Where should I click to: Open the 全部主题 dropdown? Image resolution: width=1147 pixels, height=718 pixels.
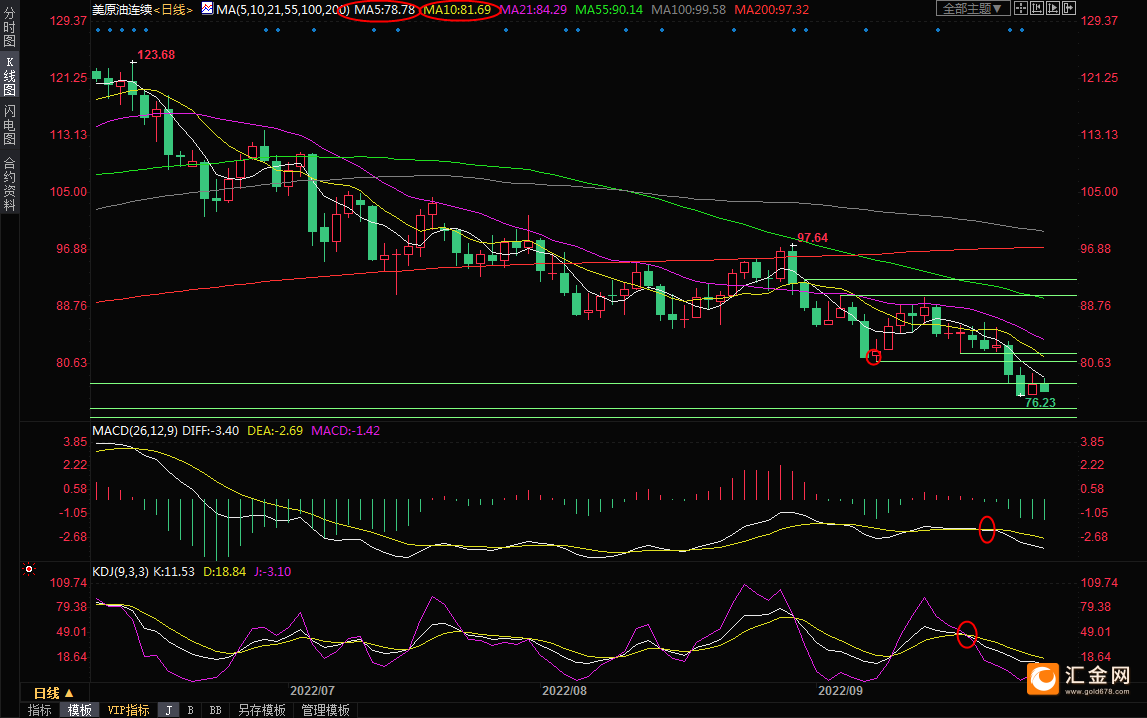pos(971,9)
